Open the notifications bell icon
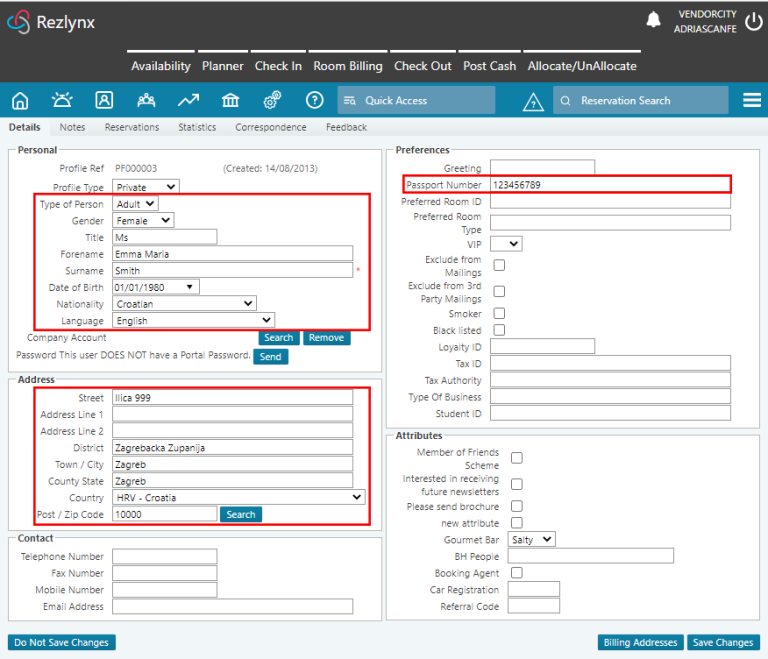The width and height of the screenshot is (768, 659). click(653, 20)
